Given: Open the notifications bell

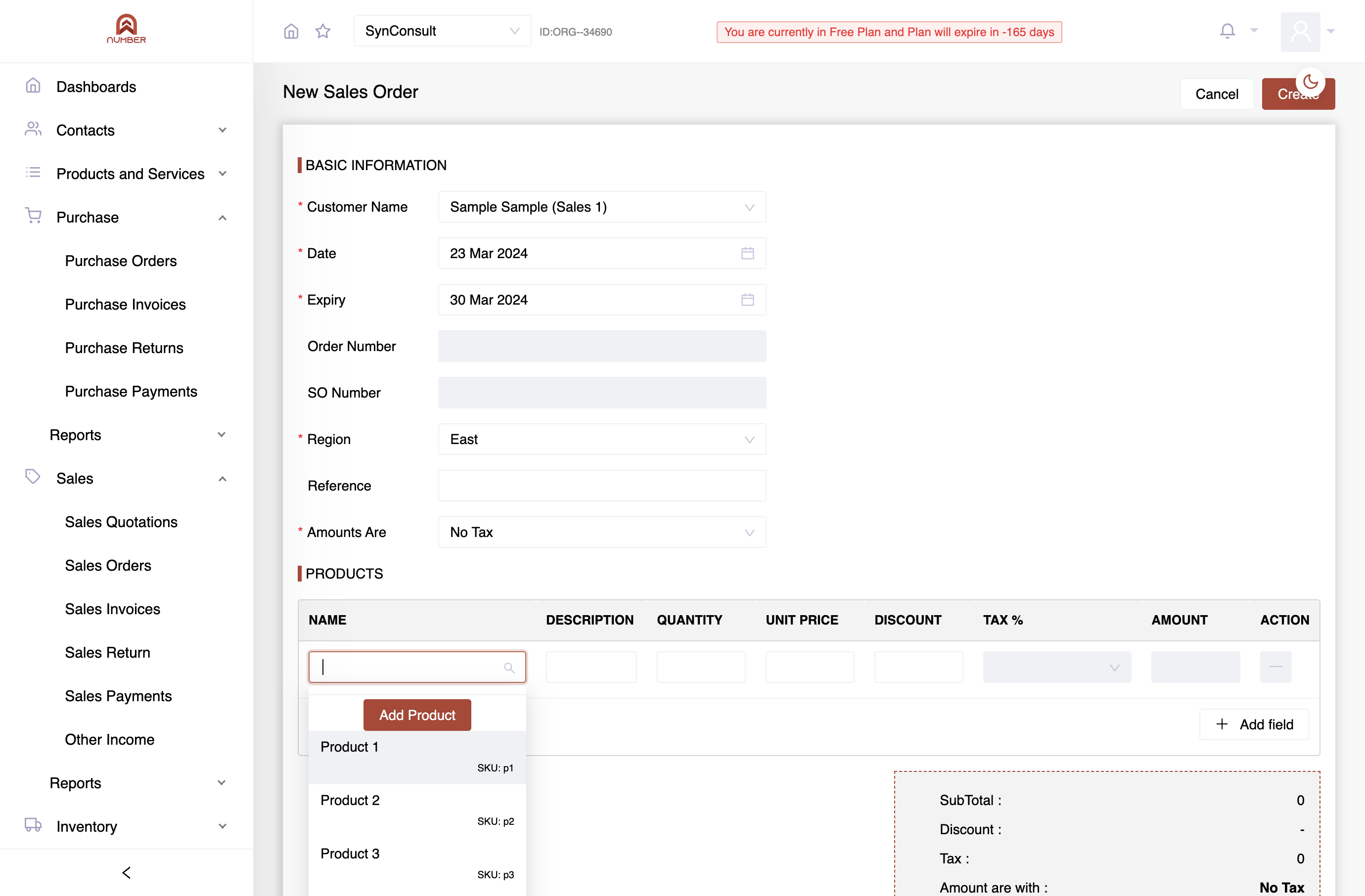Looking at the screenshot, I should click(1228, 31).
